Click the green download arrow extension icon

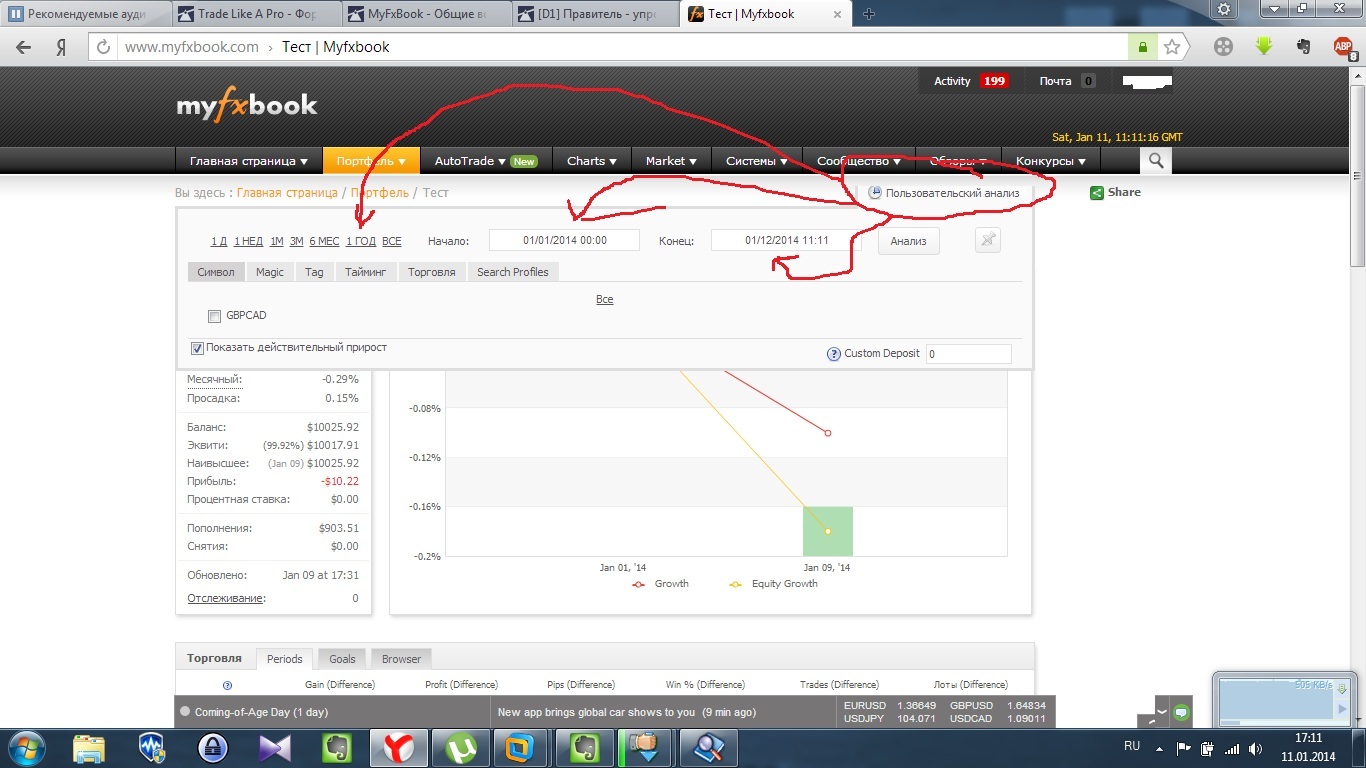point(1264,46)
